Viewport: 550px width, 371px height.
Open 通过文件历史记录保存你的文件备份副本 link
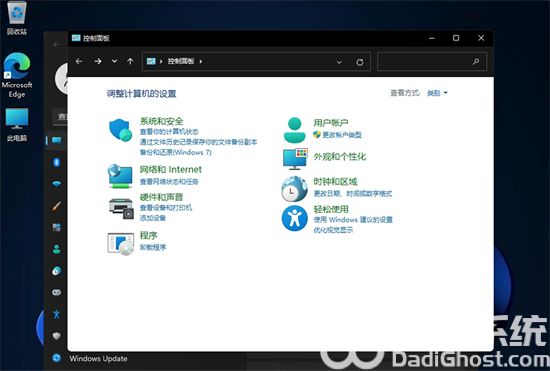(x=199, y=142)
